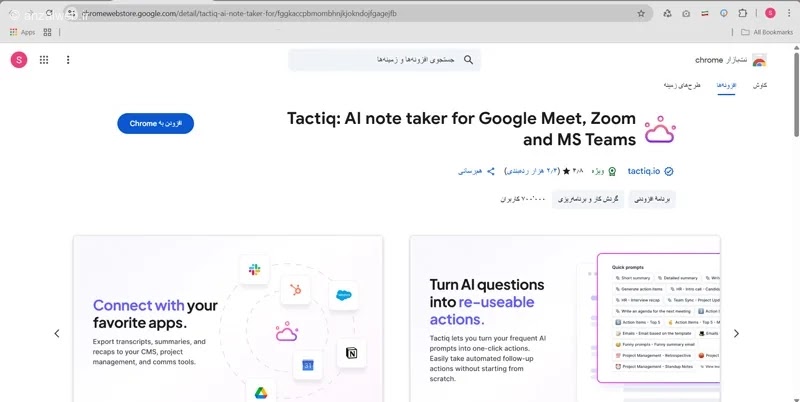Open Chrome's three-dot menu
Screen dimensions: 800x402
[788, 14]
